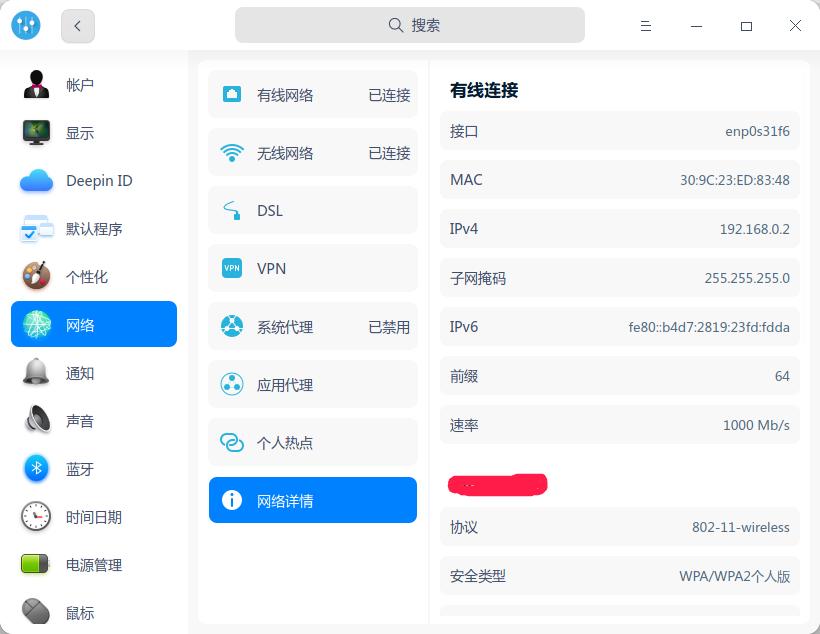Open 个人热点 personal hotspot settings
820x634 pixels.
pyautogui.click(x=230, y=442)
